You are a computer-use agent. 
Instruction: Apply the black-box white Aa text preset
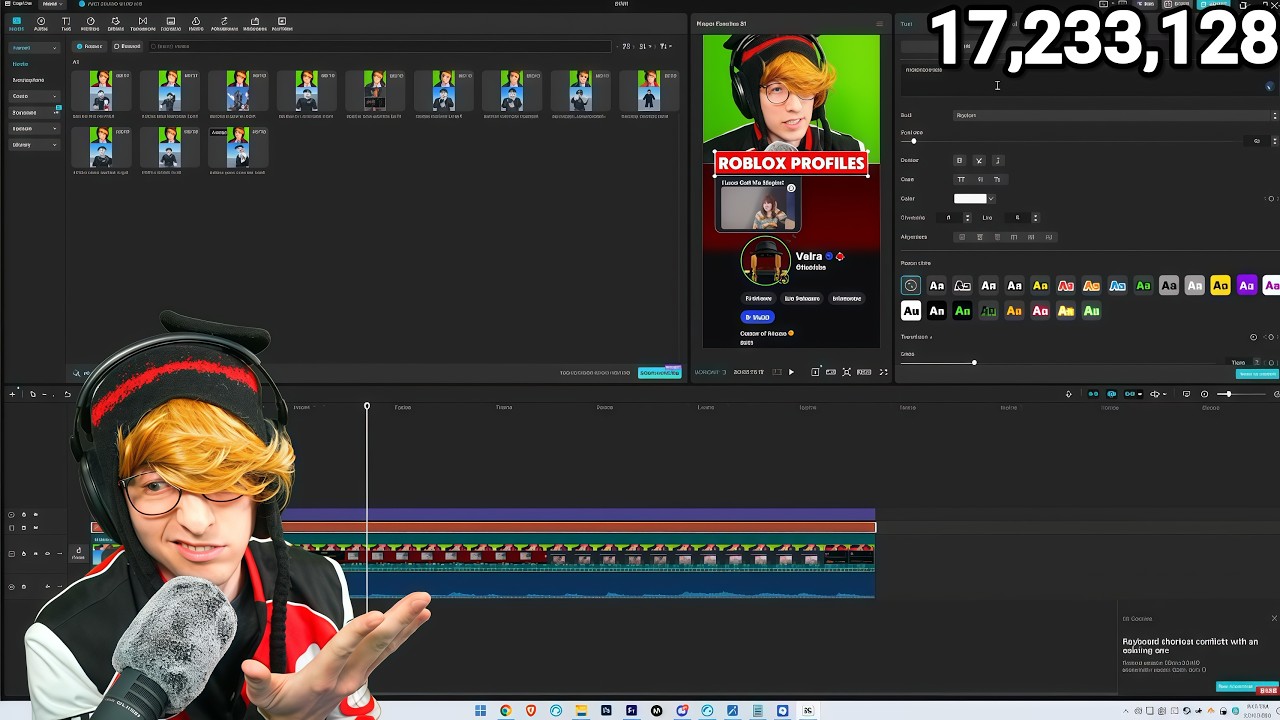click(x=937, y=311)
